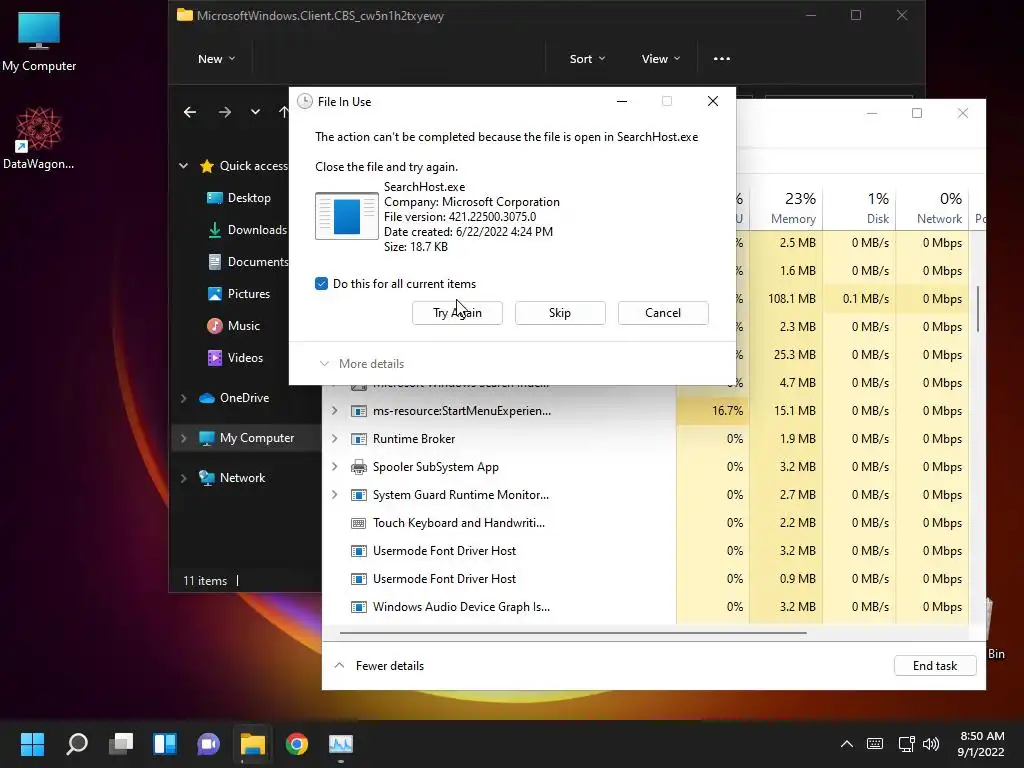Screen dimensions: 1024x768
Task: Expand OneDrive in navigation pane
Action: 184,398
